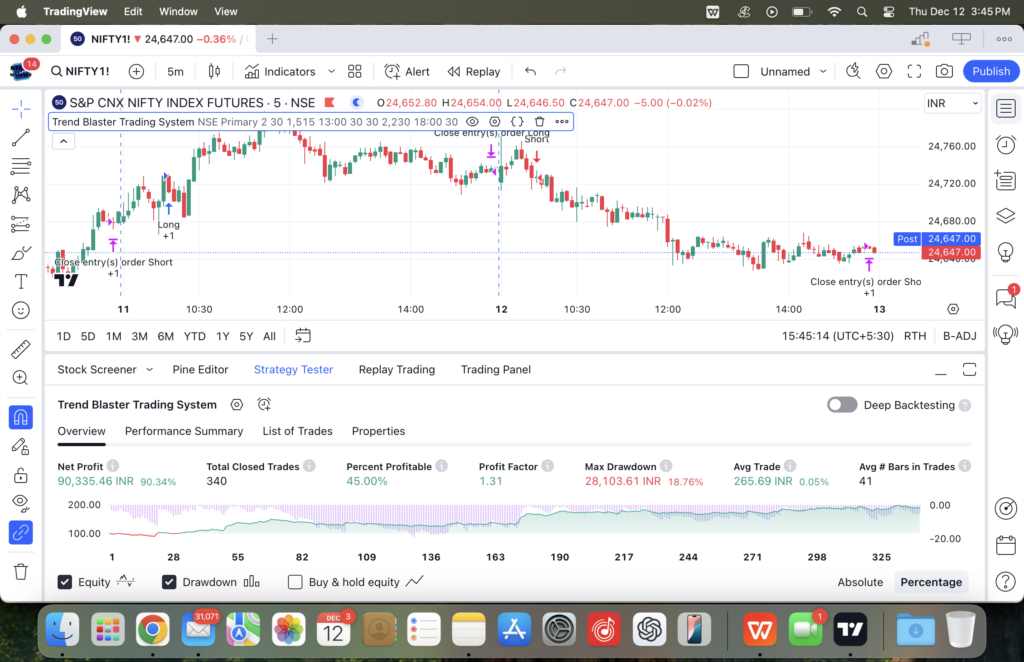This screenshot has height=662, width=1024.
Task: Uncheck the Equity checkbox
Action: pyautogui.click(x=65, y=582)
